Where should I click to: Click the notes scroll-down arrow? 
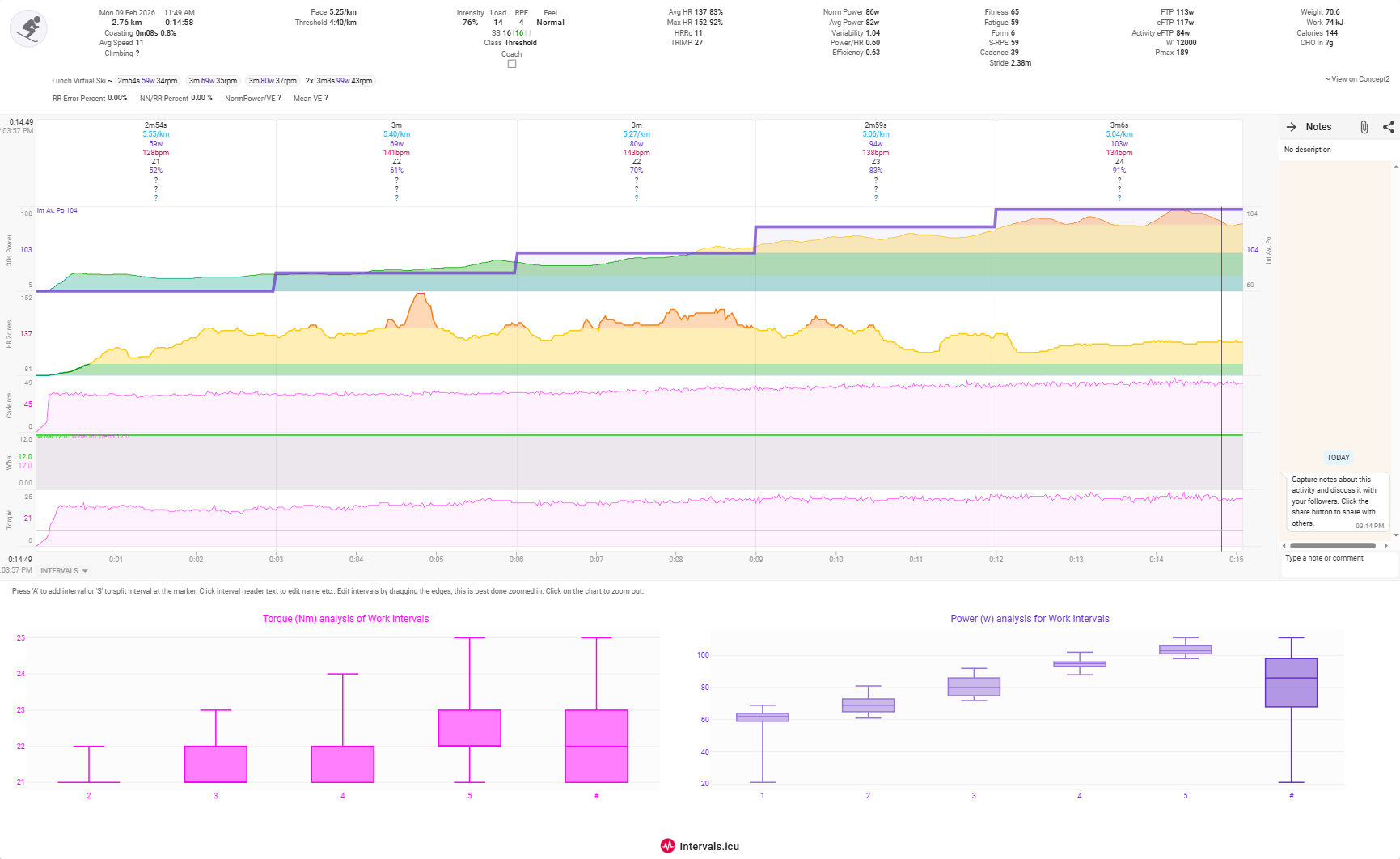point(1395,535)
